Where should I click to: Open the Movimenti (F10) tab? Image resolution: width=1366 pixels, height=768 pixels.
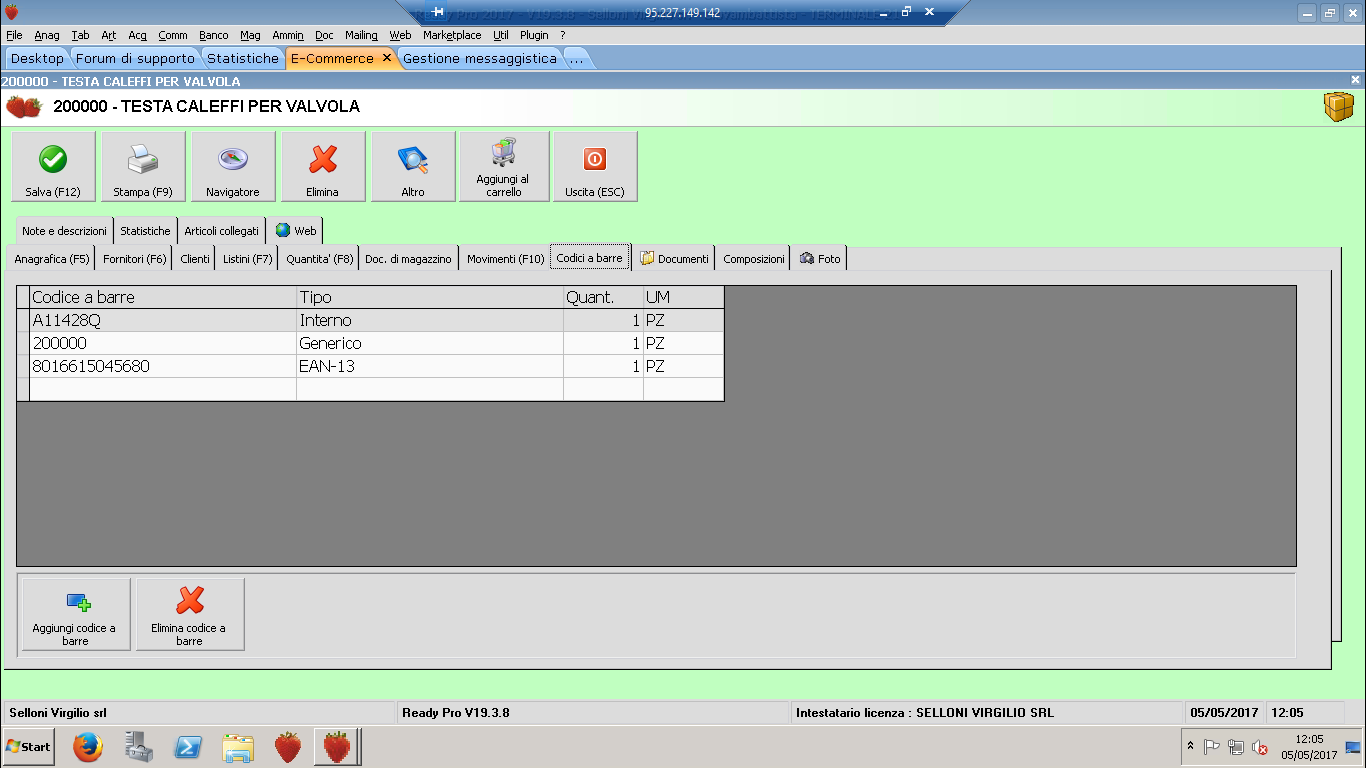click(x=505, y=259)
